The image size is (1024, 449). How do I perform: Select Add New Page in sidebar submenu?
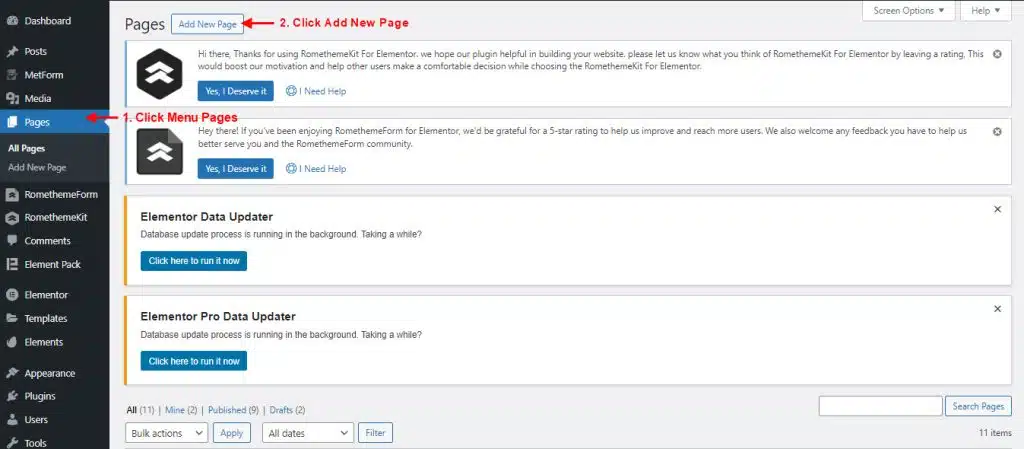37,168
